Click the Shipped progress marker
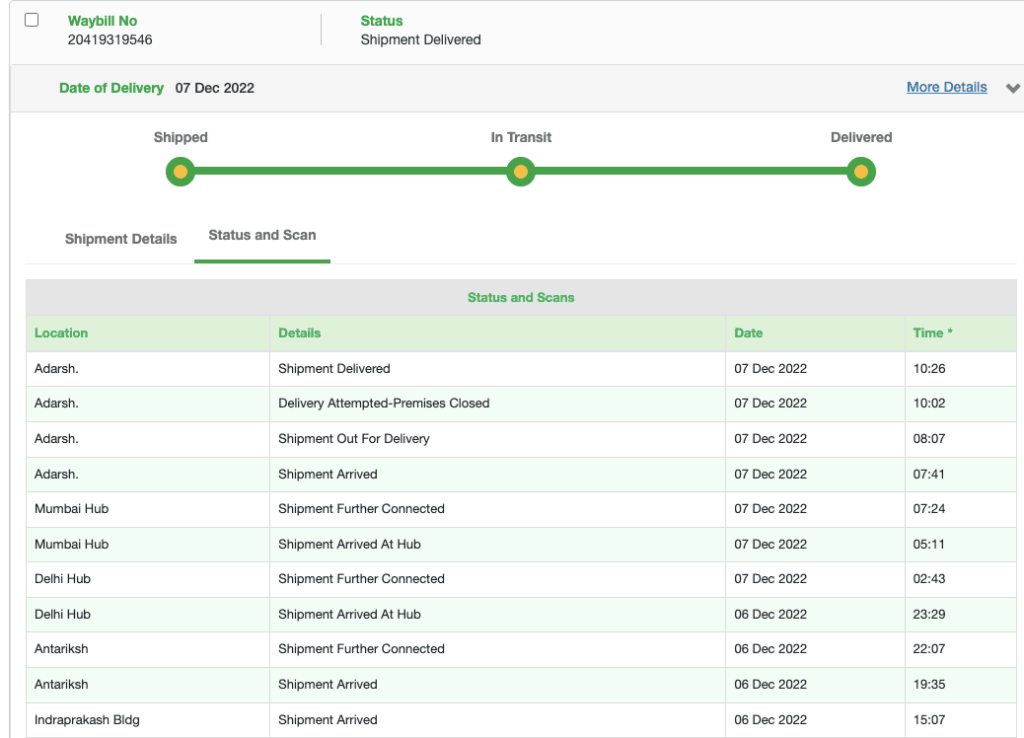This screenshot has height=738, width=1024. tap(180, 172)
